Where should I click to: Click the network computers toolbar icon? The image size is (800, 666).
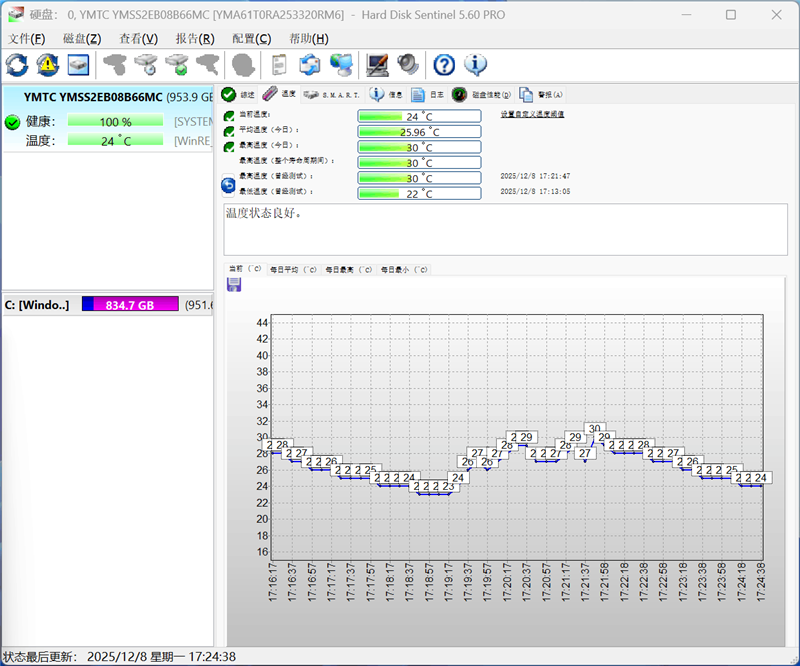click(341, 65)
